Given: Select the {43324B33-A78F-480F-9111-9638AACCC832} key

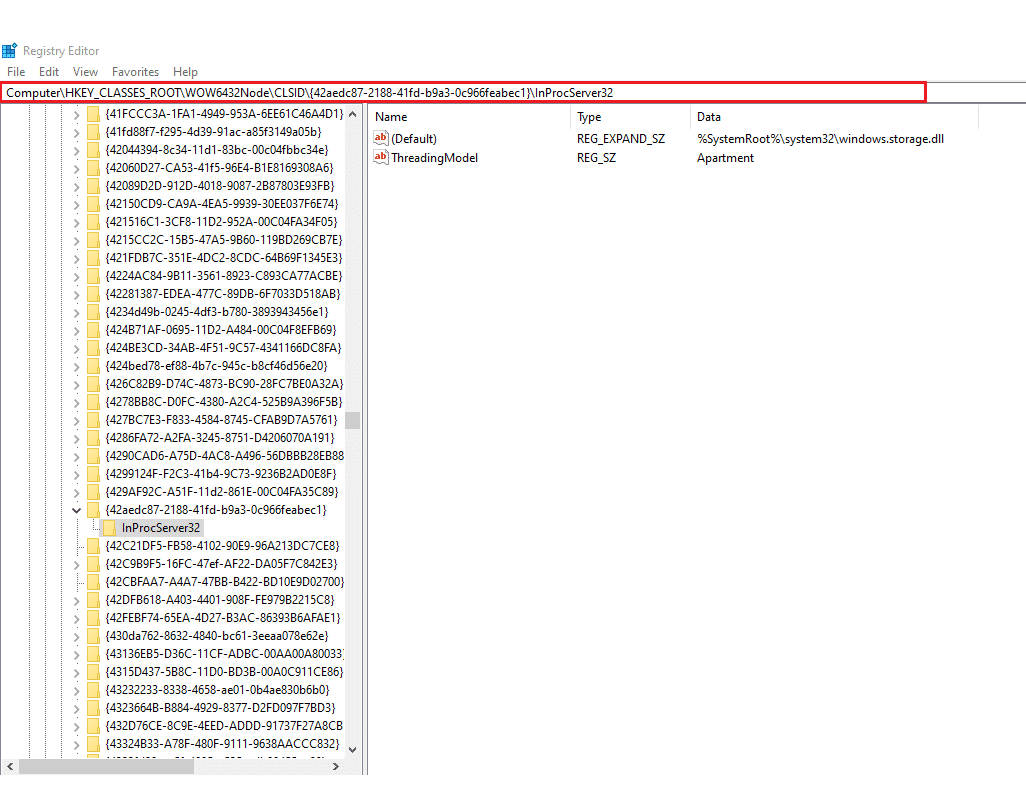Looking at the screenshot, I should (x=222, y=743).
